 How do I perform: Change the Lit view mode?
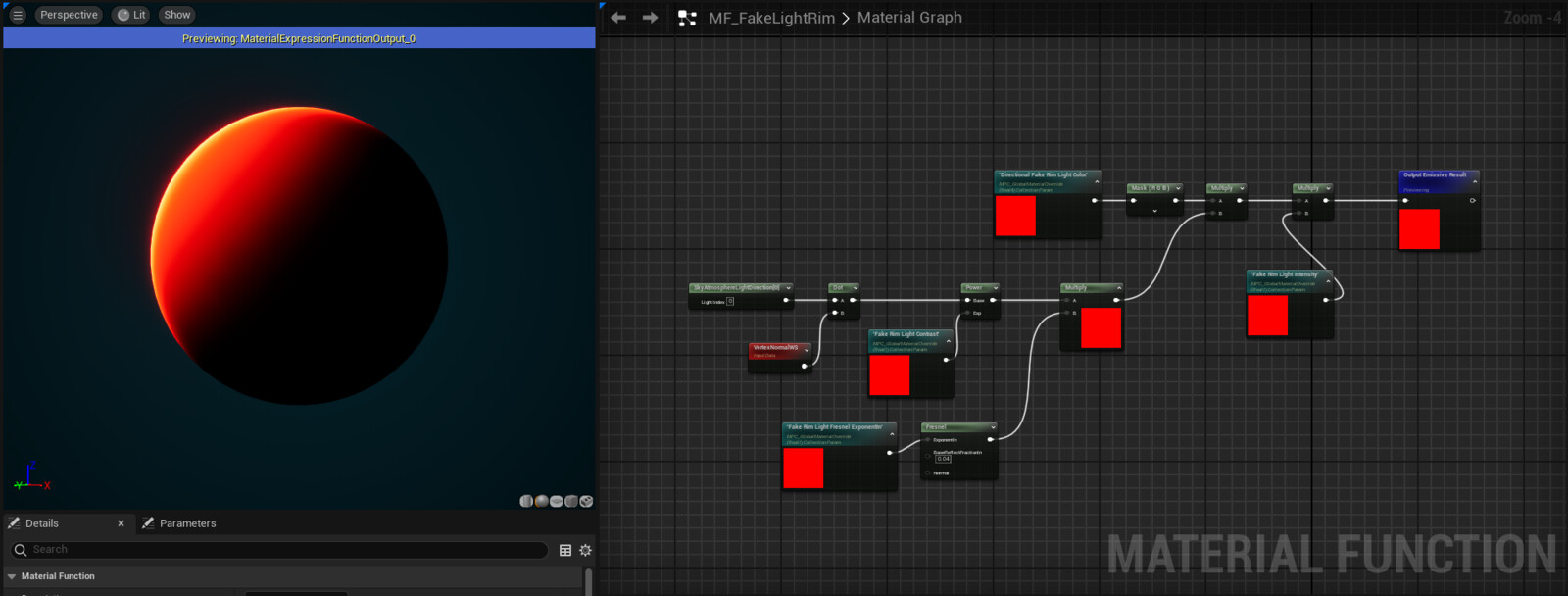click(131, 15)
